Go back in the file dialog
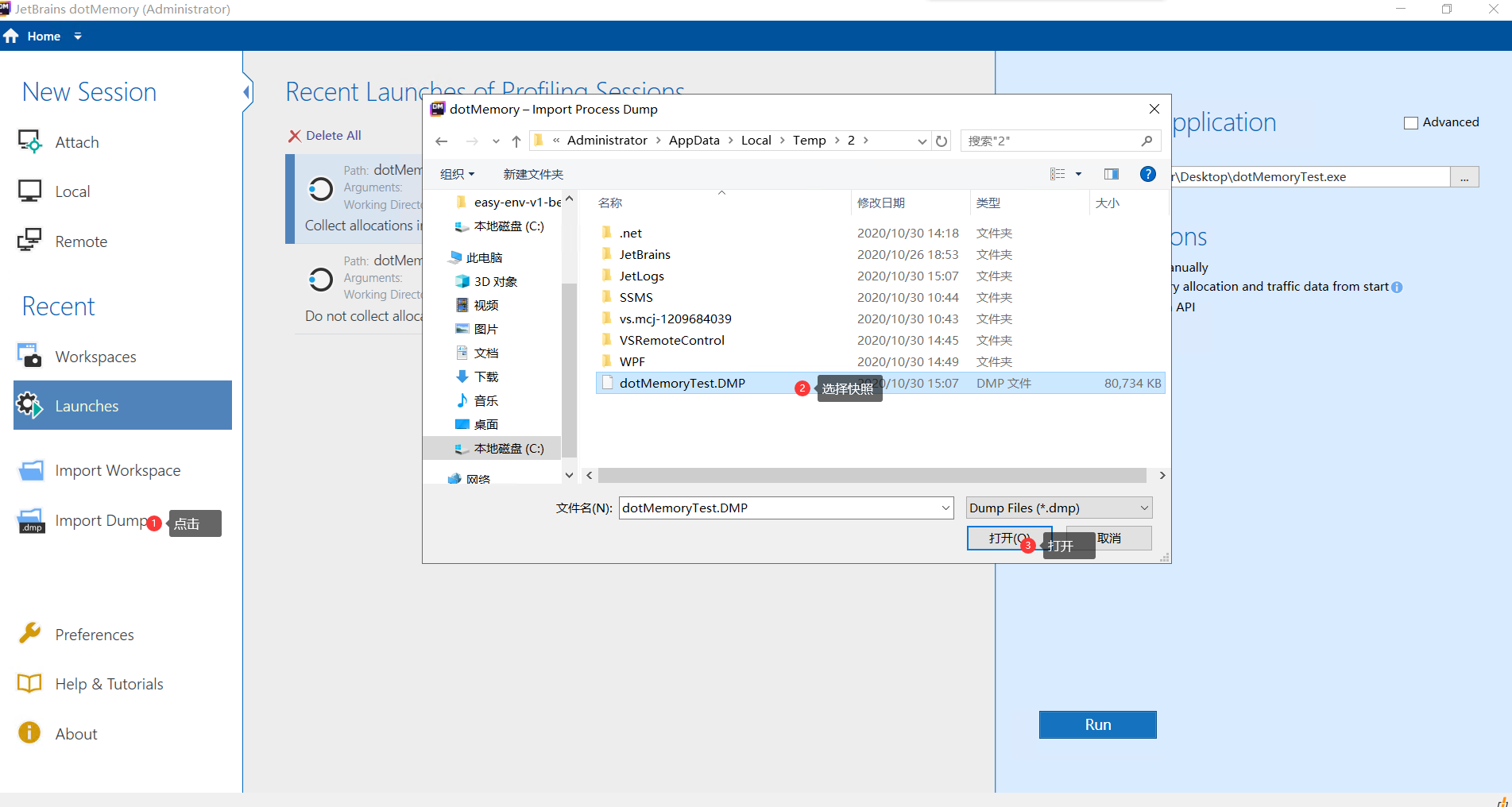 tap(442, 141)
